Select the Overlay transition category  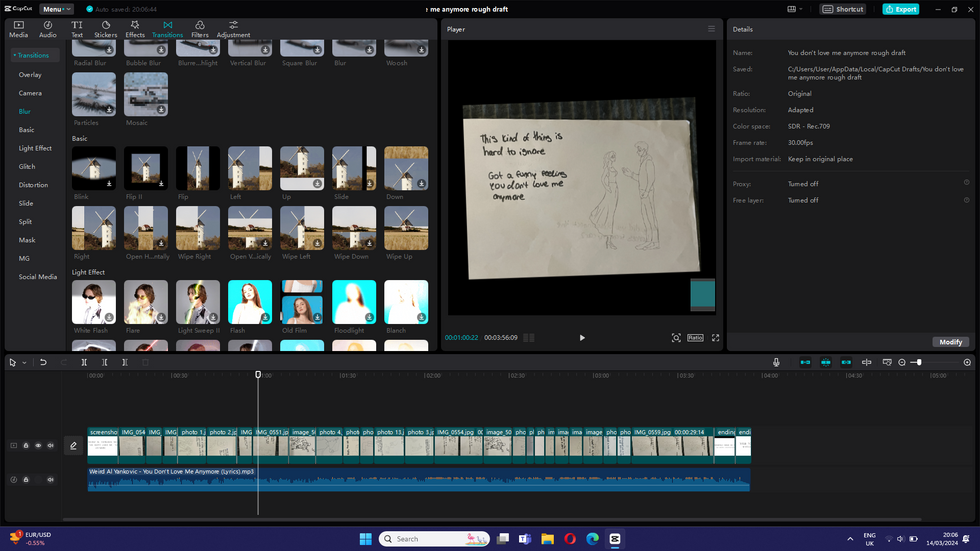(30, 74)
